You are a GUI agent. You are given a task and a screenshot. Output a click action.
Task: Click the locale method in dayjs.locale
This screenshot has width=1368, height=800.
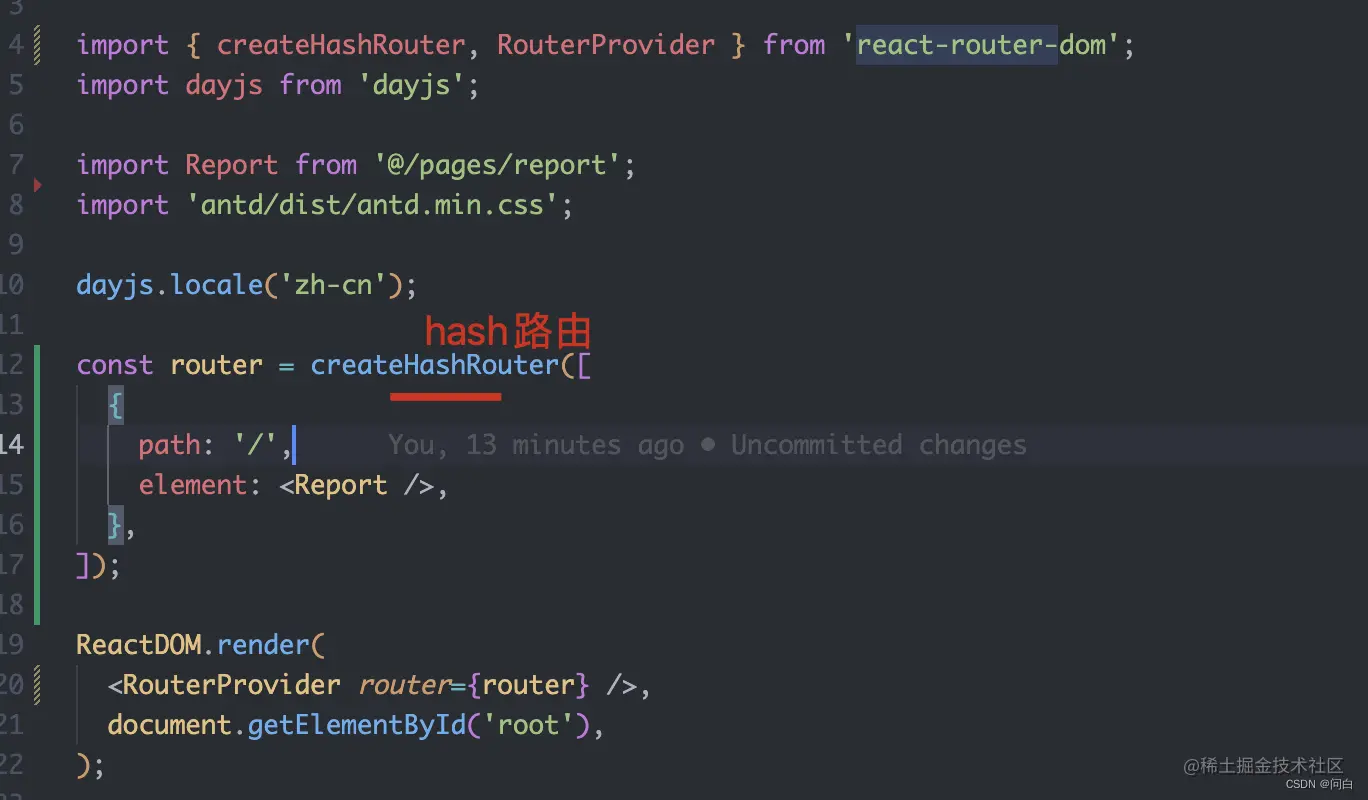pos(216,285)
